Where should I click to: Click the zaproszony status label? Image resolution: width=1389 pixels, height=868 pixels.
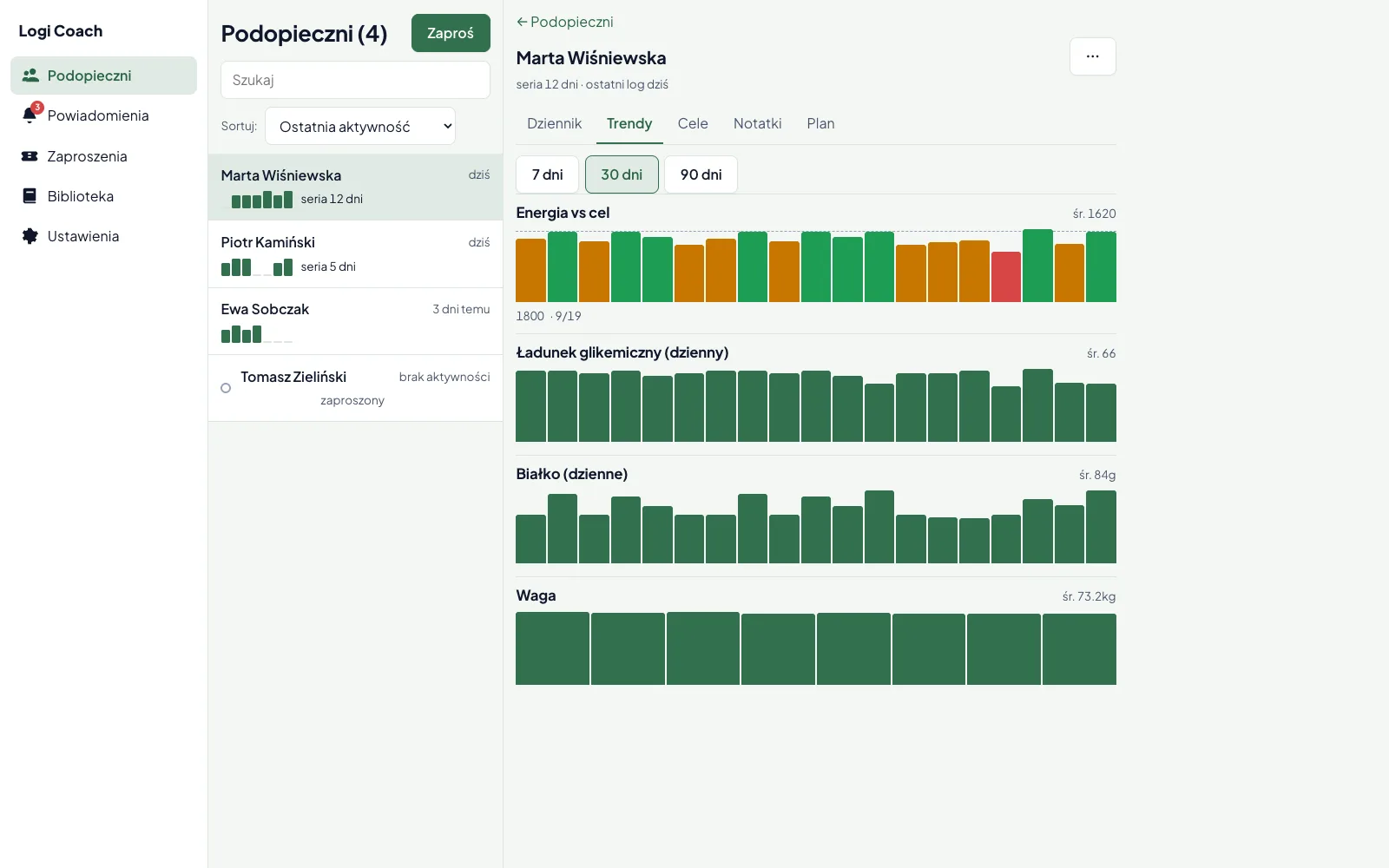pyautogui.click(x=352, y=400)
